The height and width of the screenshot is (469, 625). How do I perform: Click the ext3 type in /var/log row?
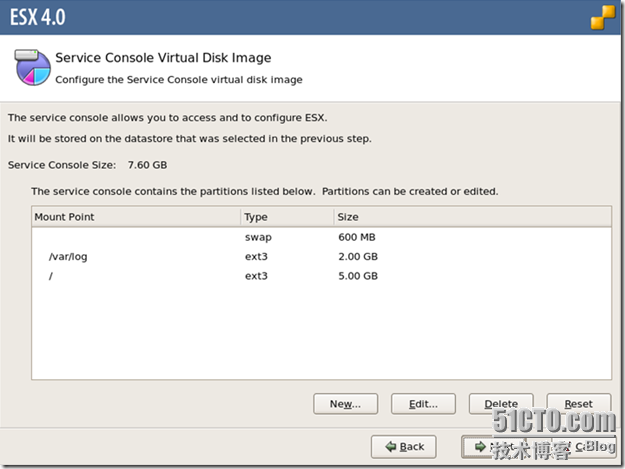(x=256, y=257)
